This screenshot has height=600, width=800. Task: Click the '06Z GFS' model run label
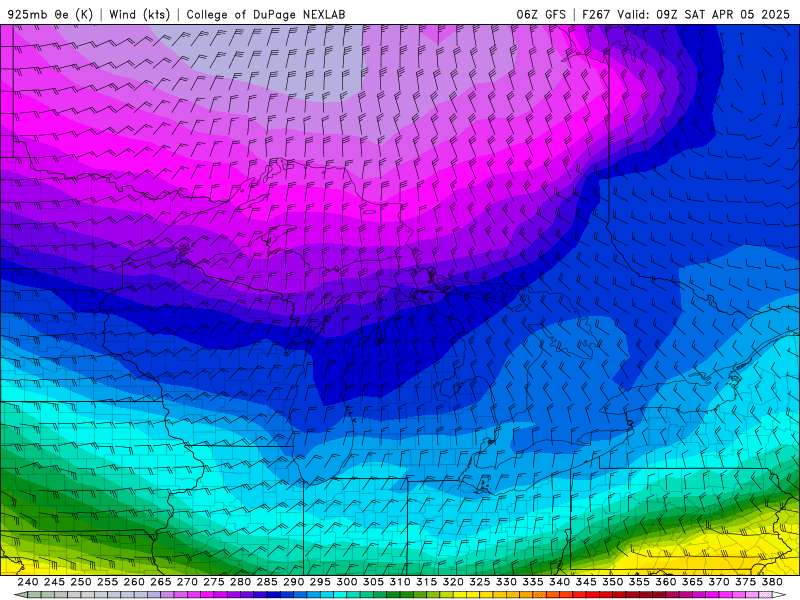pyautogui.click(x=541, y=14)
